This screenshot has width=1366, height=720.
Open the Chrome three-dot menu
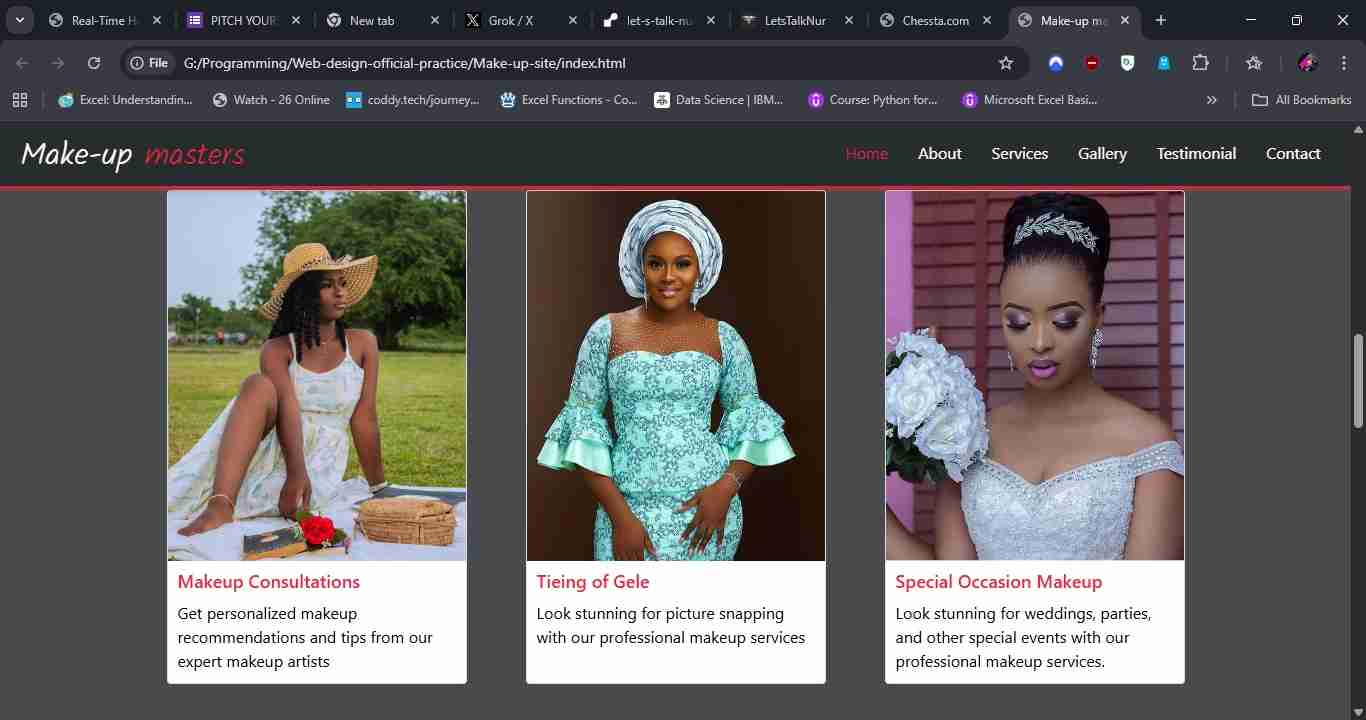click(1343, 63)
